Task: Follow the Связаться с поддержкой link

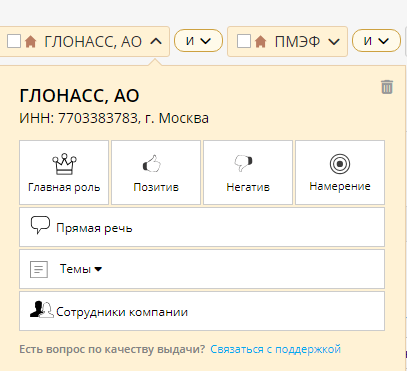Action: [275, 349]
